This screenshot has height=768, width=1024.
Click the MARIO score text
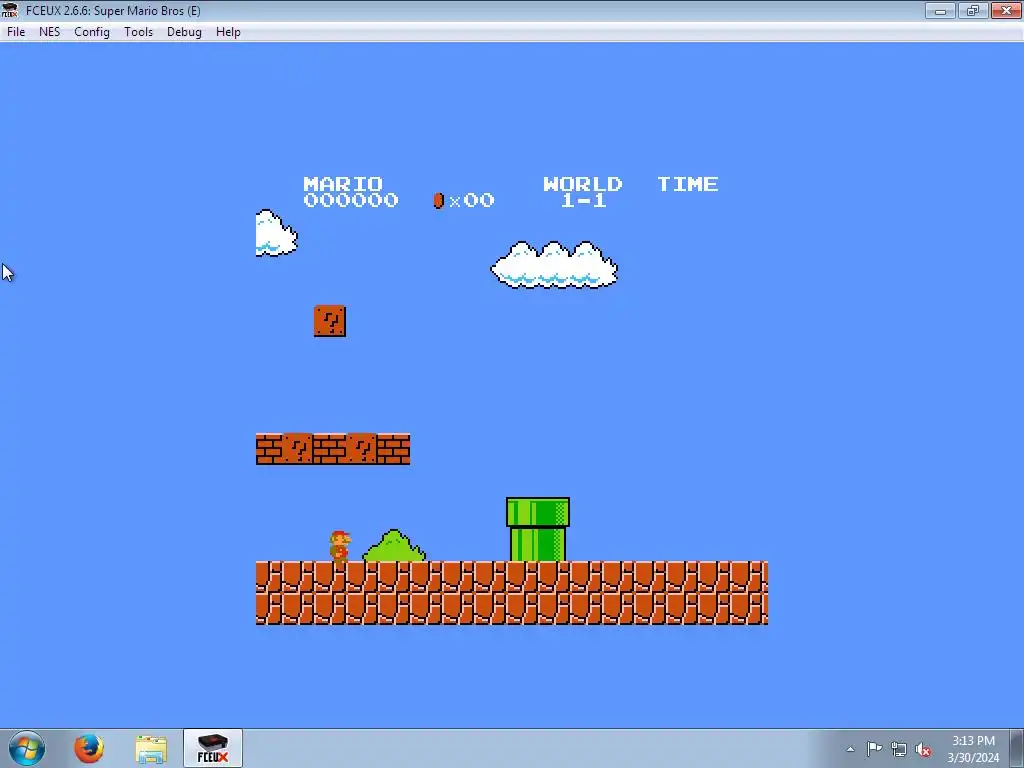[351, 192]
